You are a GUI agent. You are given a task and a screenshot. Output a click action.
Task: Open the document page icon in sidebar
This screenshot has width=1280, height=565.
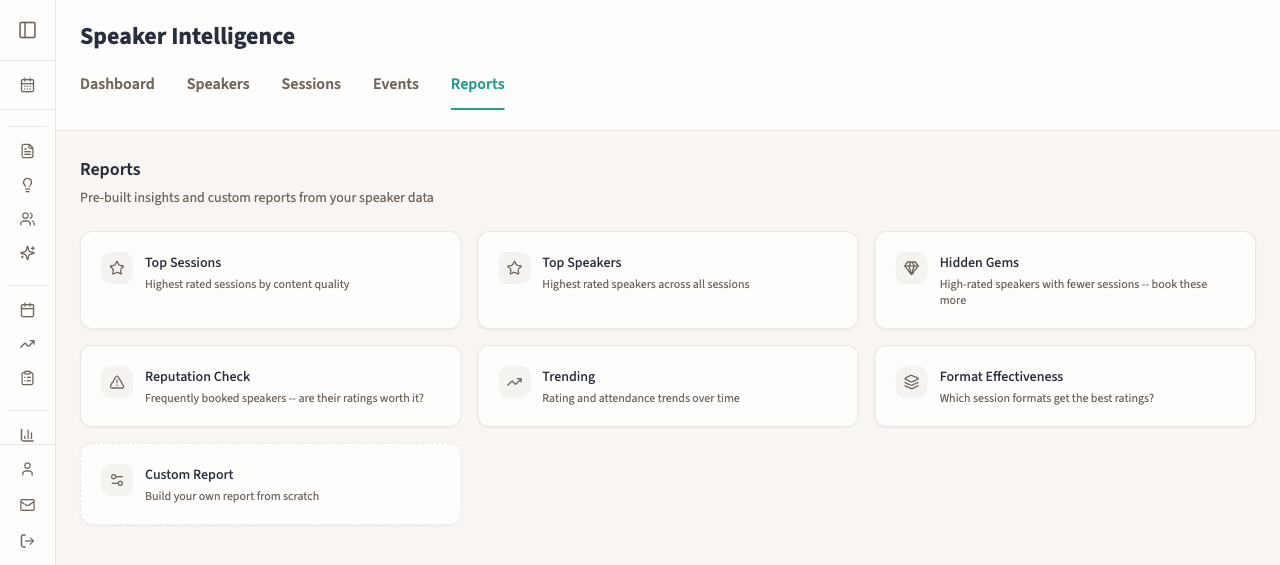click(28, 151)
